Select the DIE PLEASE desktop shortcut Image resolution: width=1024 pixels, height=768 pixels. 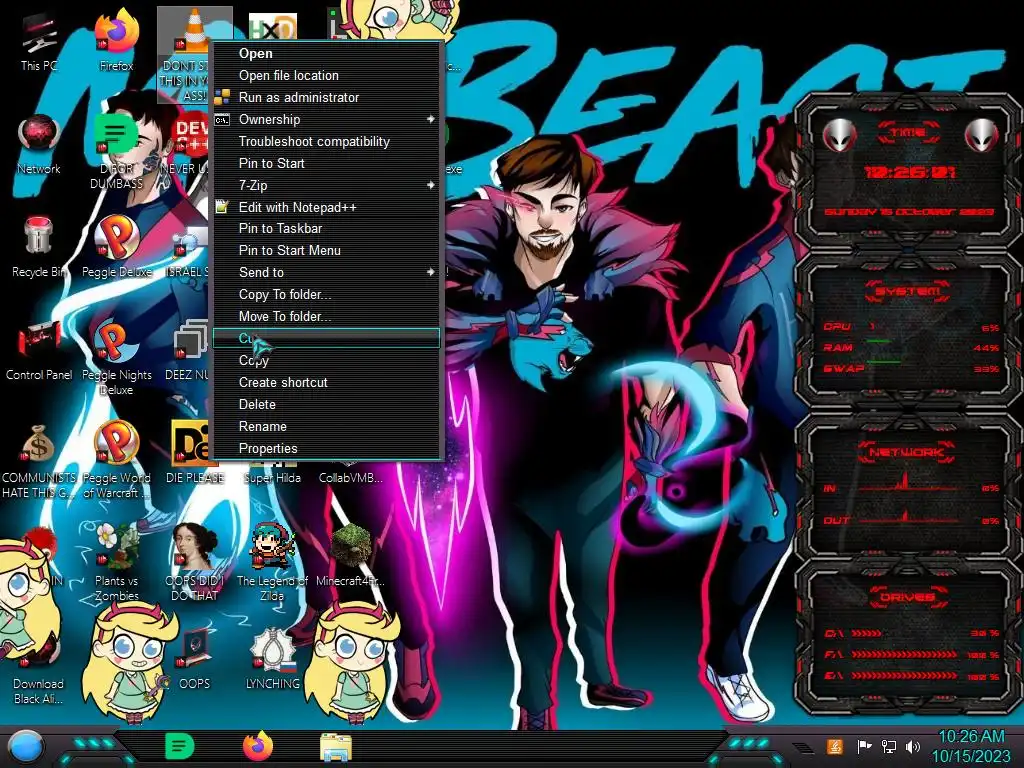195,453
